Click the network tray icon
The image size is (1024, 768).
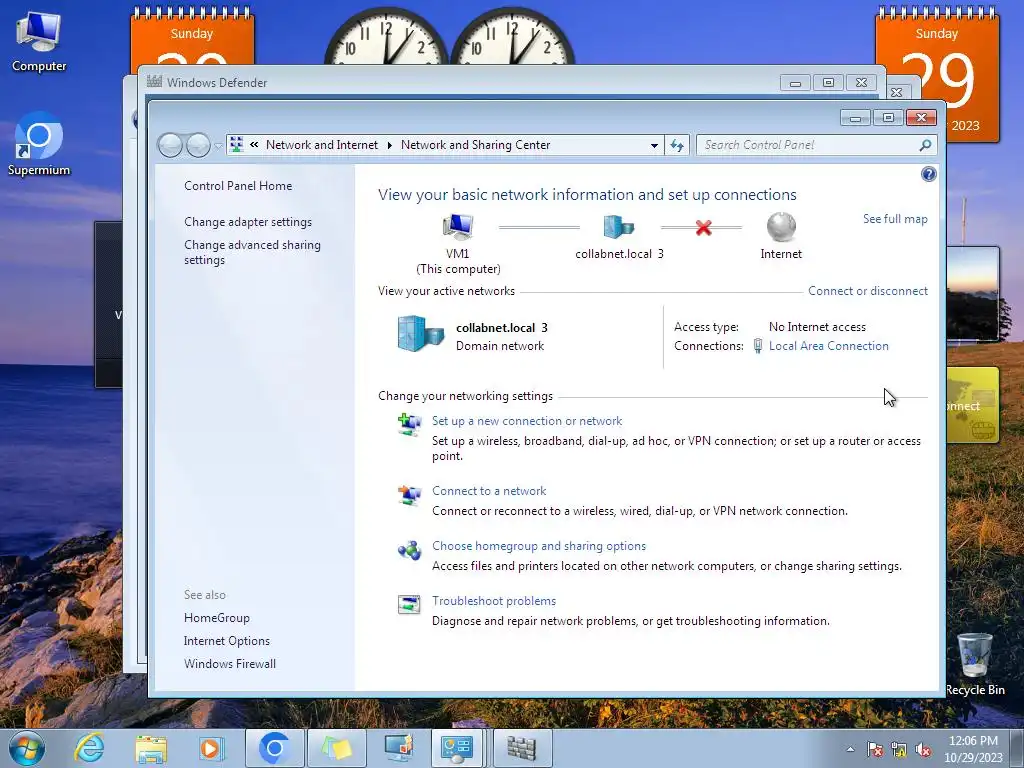[899, 750]
